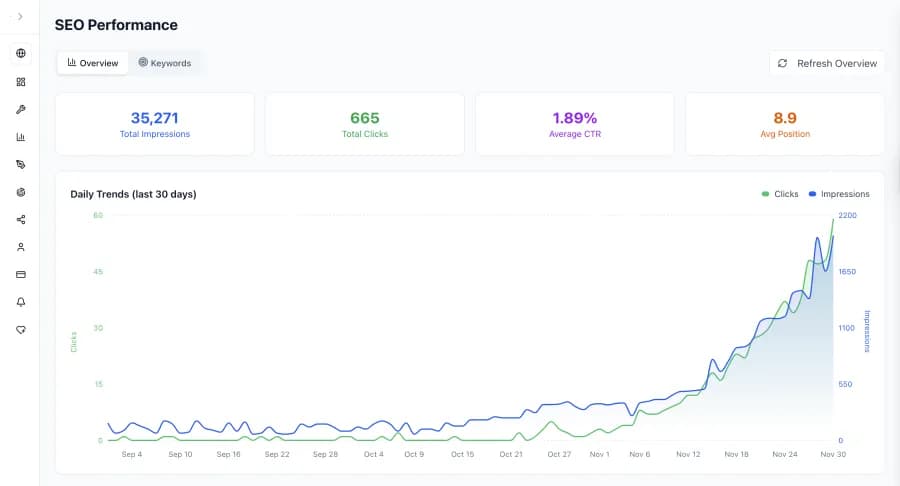Click the heart icon in the sidebar

tap(20, 329)
